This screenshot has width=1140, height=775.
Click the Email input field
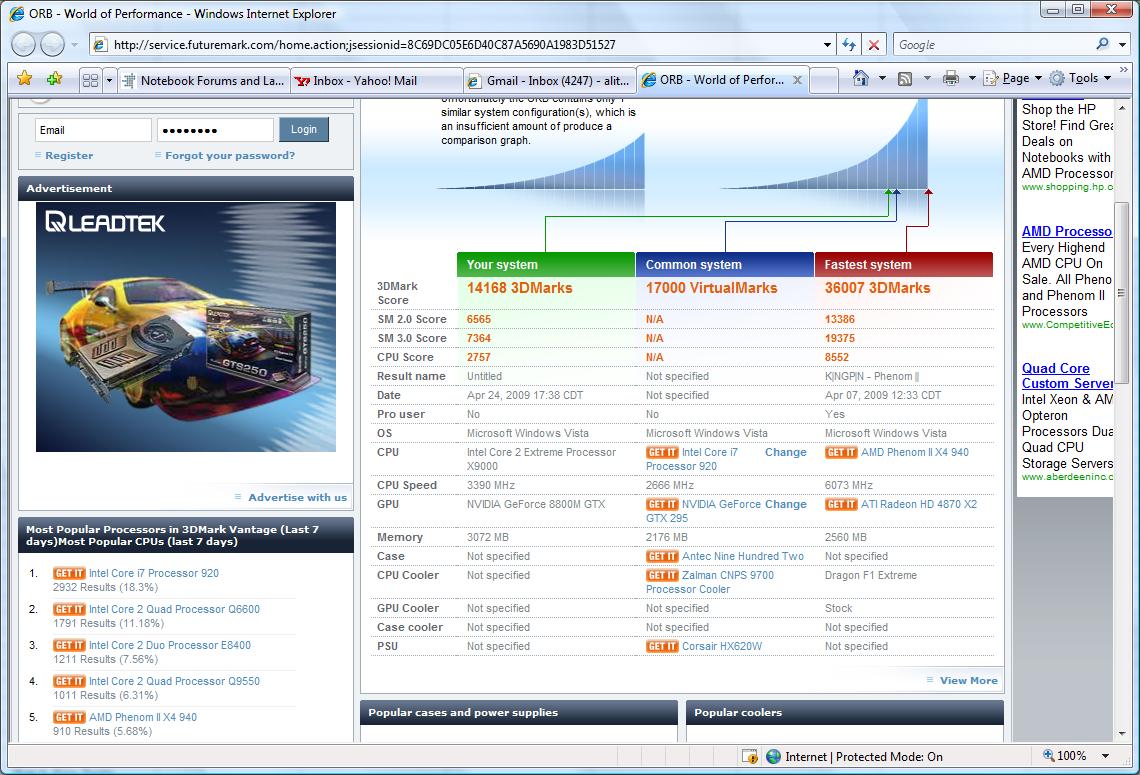93,130
